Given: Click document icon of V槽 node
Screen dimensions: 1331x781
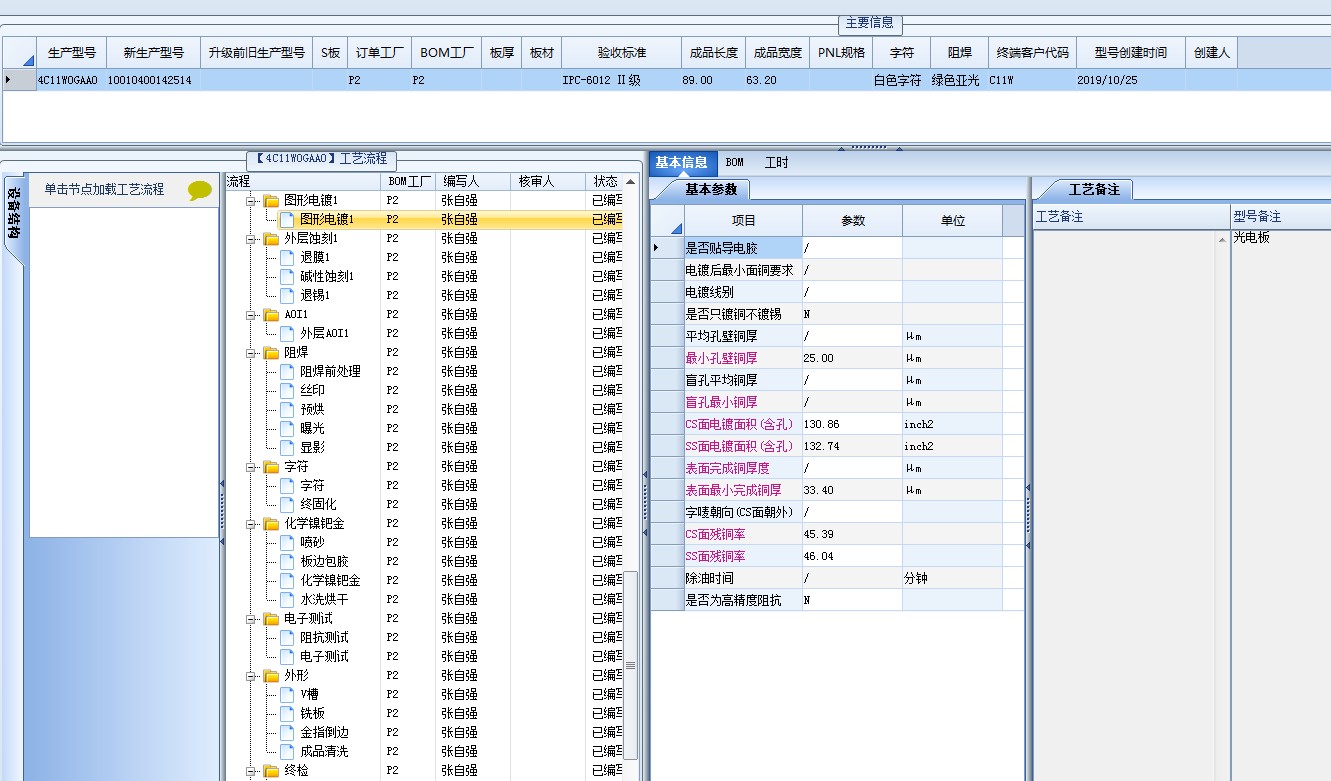Looking at the screenshot, I should click(x=287, y=695).
